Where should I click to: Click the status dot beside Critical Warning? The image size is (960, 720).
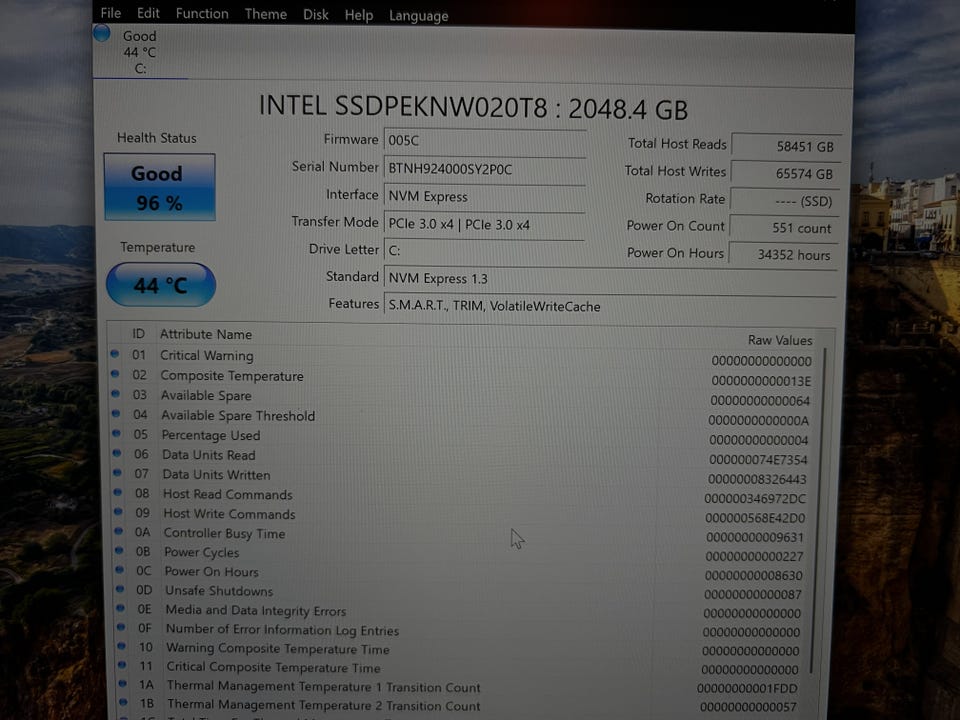(x=114, y=354)
